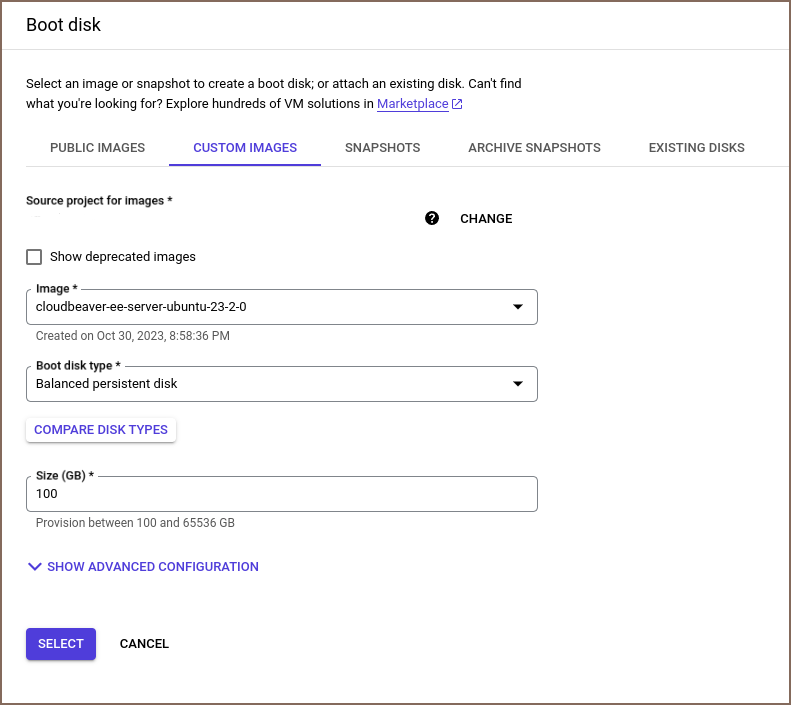Viewport: 791px width, 705px height.
Task: Cancel the boot disk dialog
Action: tap(144, 644)
